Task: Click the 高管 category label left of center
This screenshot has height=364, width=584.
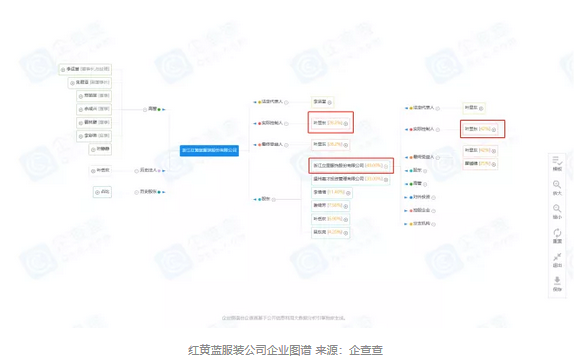Action: coord(152,109)
